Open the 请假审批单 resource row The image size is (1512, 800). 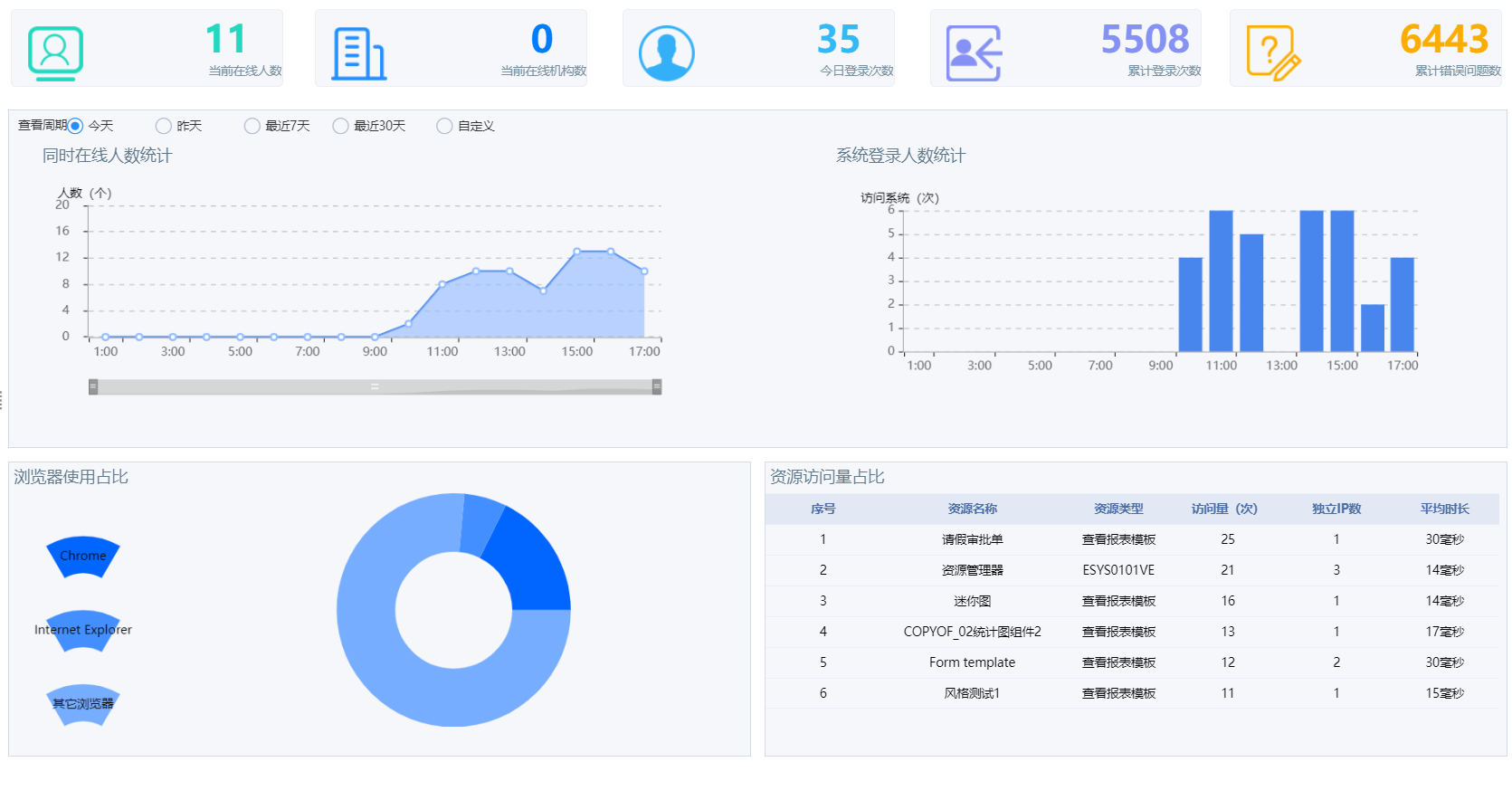pos(972,539)
